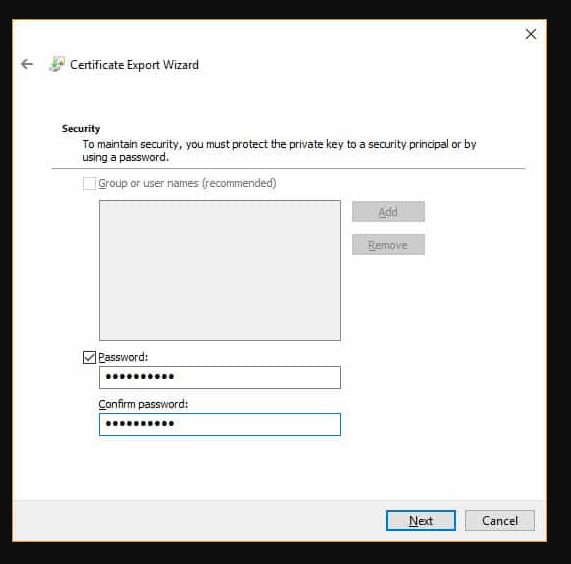Click inside the empty user names list box
Viewport: 571px width, 564px height.
click(220, 271)
